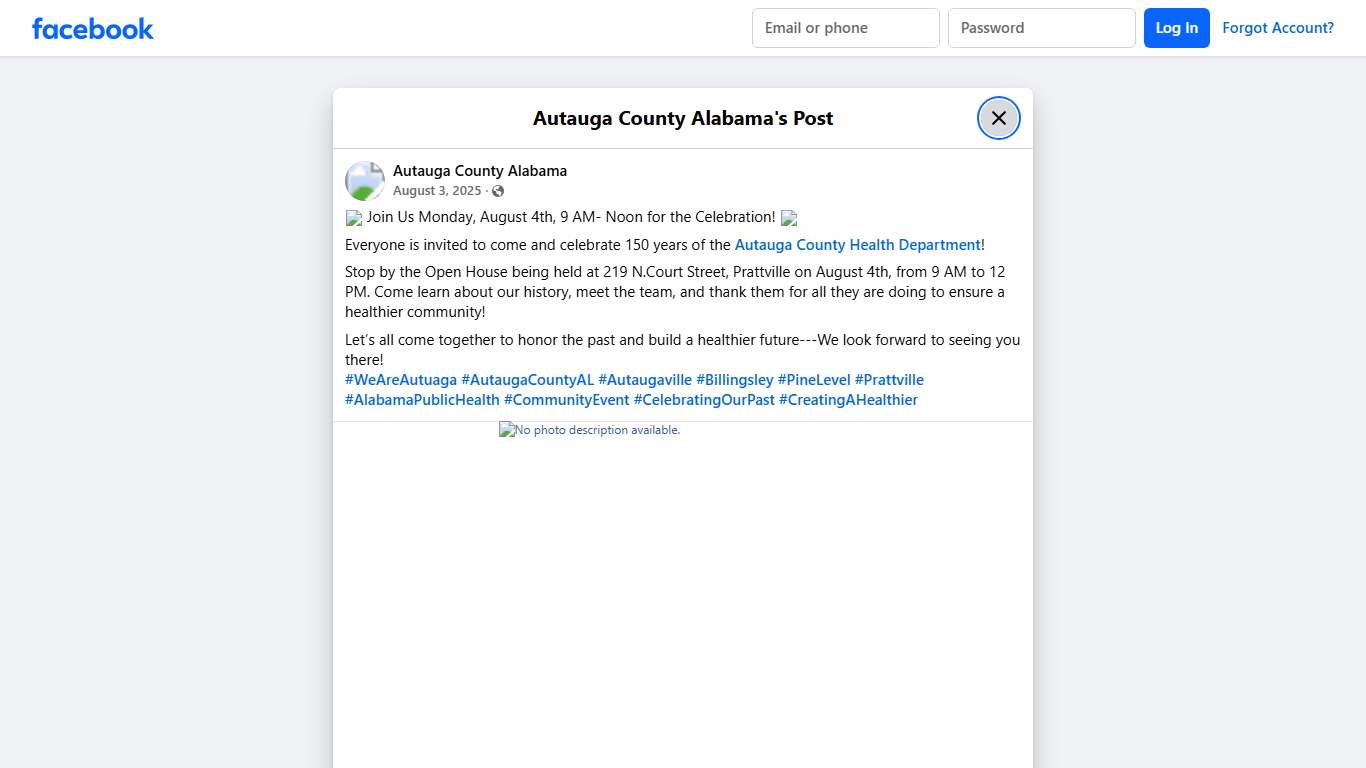
Task: Open the Forgot Account? link
Action: point(1277,28)
